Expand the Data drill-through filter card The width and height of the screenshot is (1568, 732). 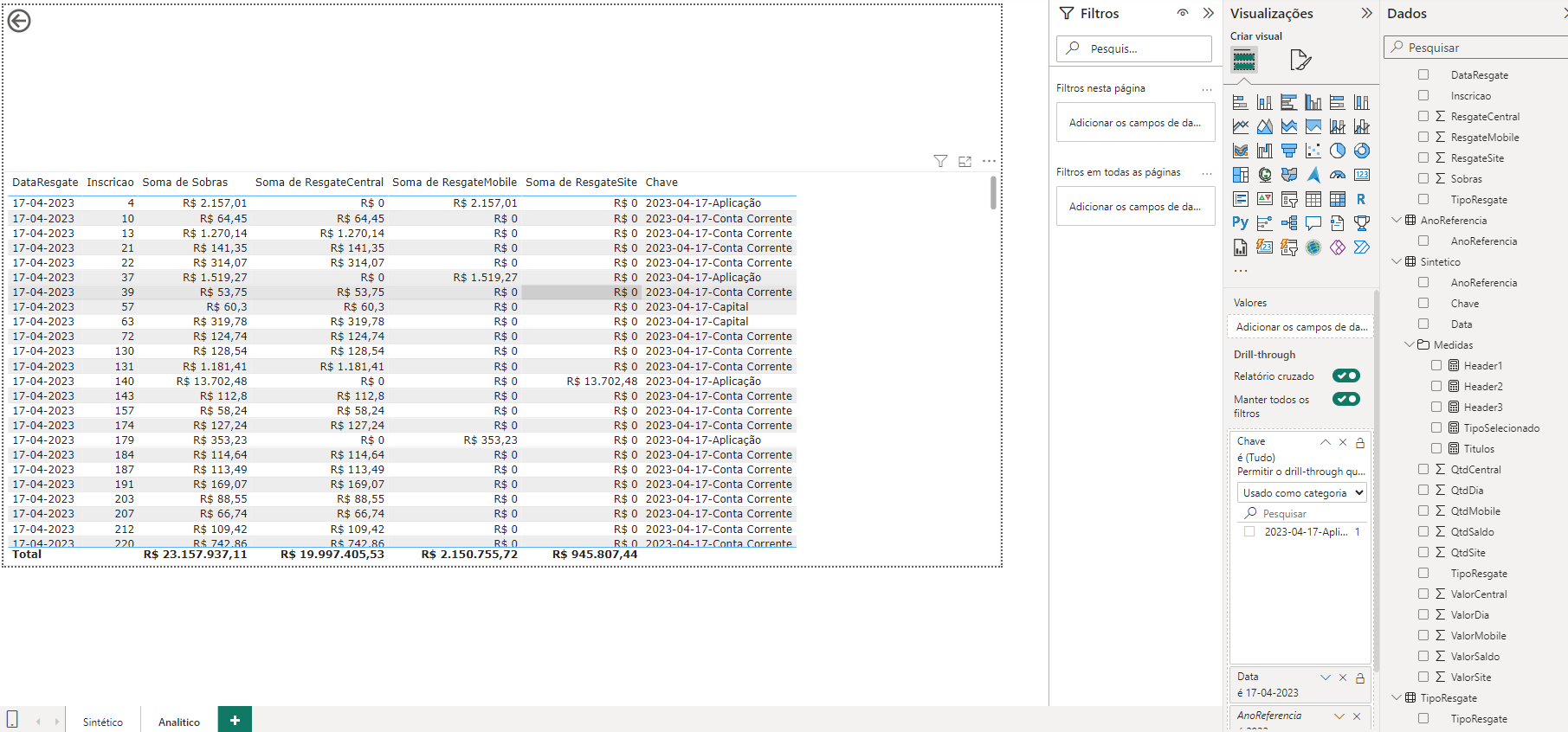click(1326, 677)
